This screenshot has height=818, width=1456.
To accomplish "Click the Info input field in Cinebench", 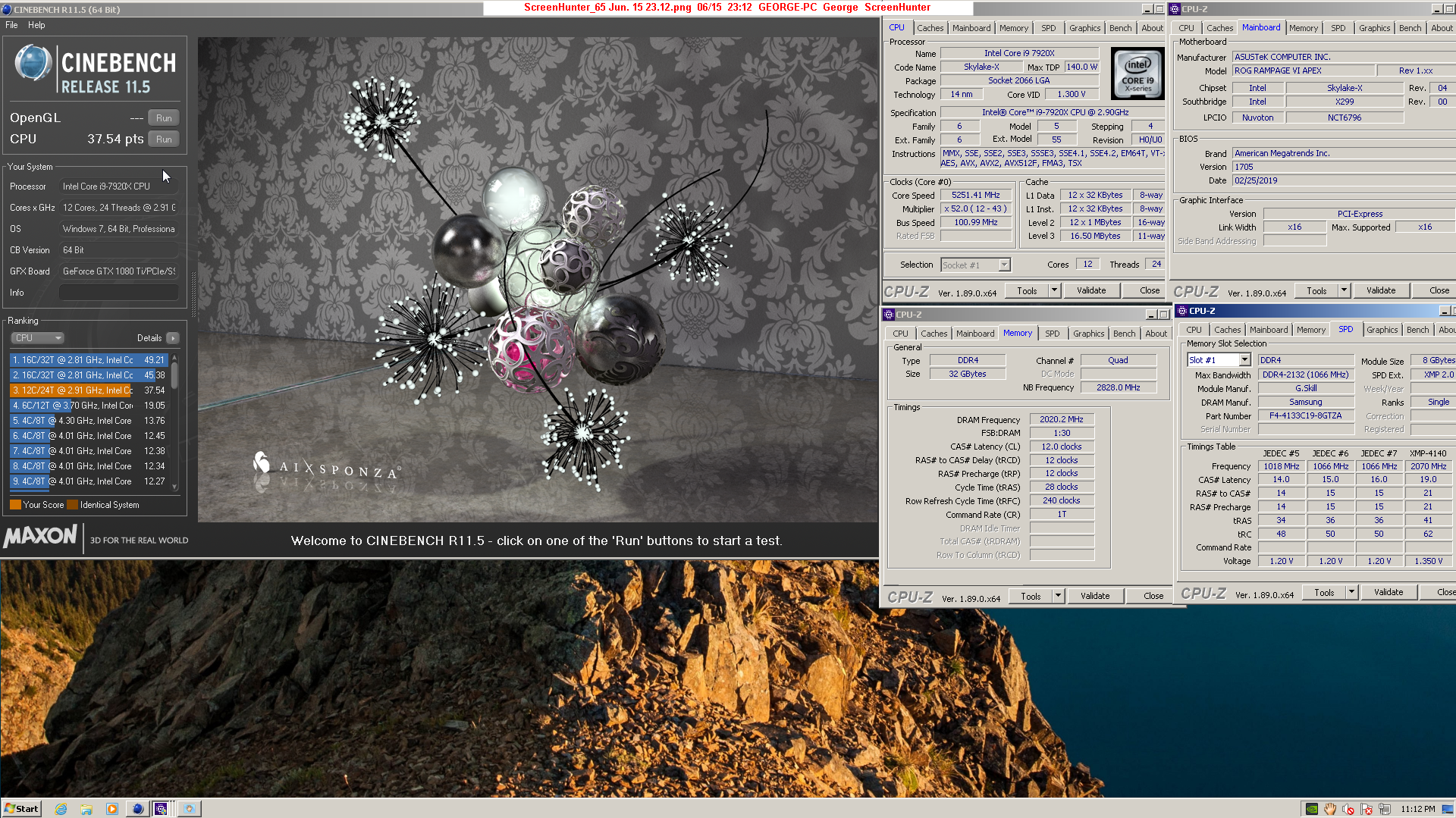I will point(119,293).
